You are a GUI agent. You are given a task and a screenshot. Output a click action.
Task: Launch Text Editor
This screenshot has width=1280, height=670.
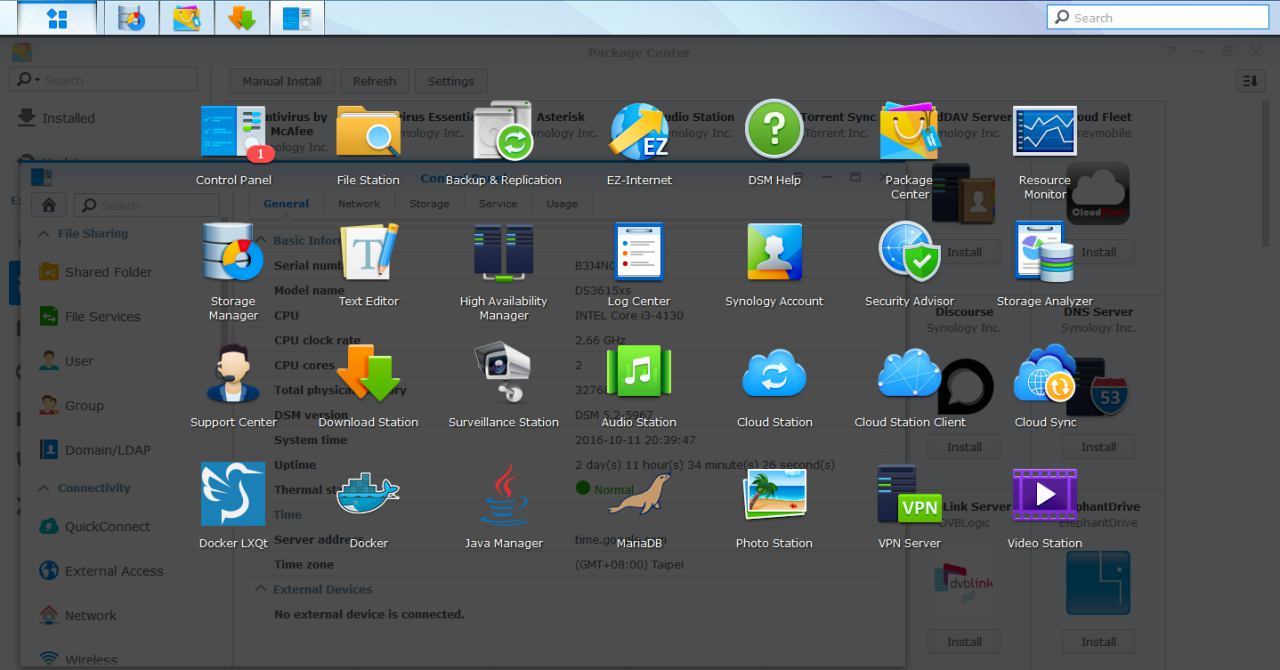(368, 252)
